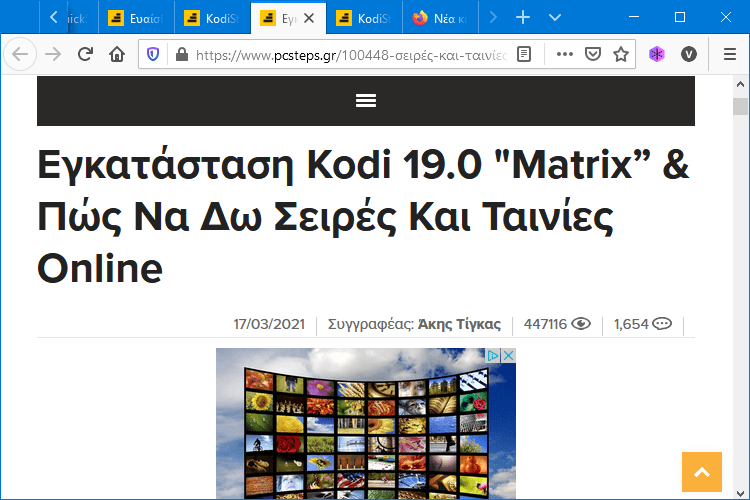Open author link Άκης Τίγκας
Viewport: 750px width, 500px height.
459,324
